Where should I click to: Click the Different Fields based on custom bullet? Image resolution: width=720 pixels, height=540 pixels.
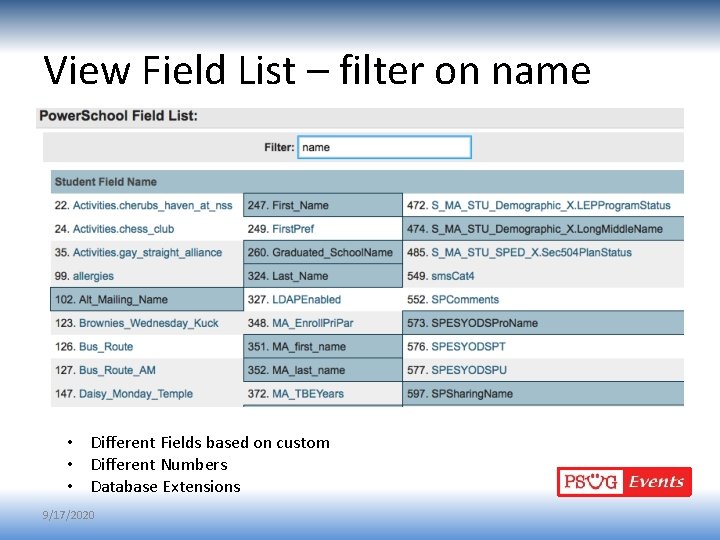(x=210, y=442)
